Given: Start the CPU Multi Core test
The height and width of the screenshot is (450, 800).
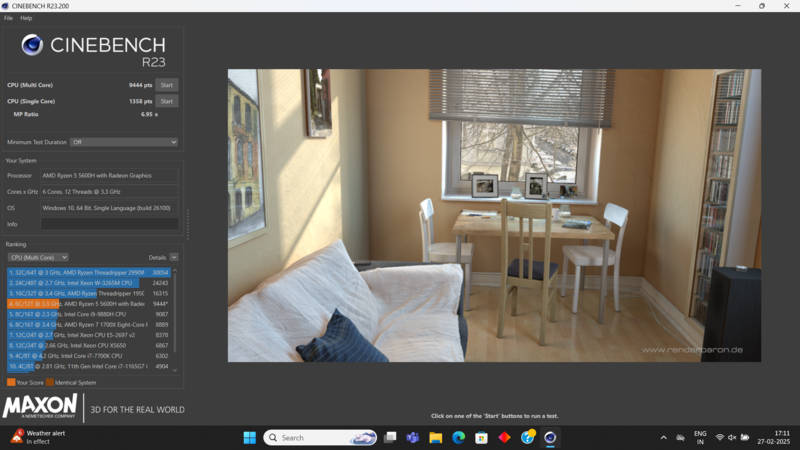Looking at the screenshot, I should pyautogui.click(x=167, y=85).
